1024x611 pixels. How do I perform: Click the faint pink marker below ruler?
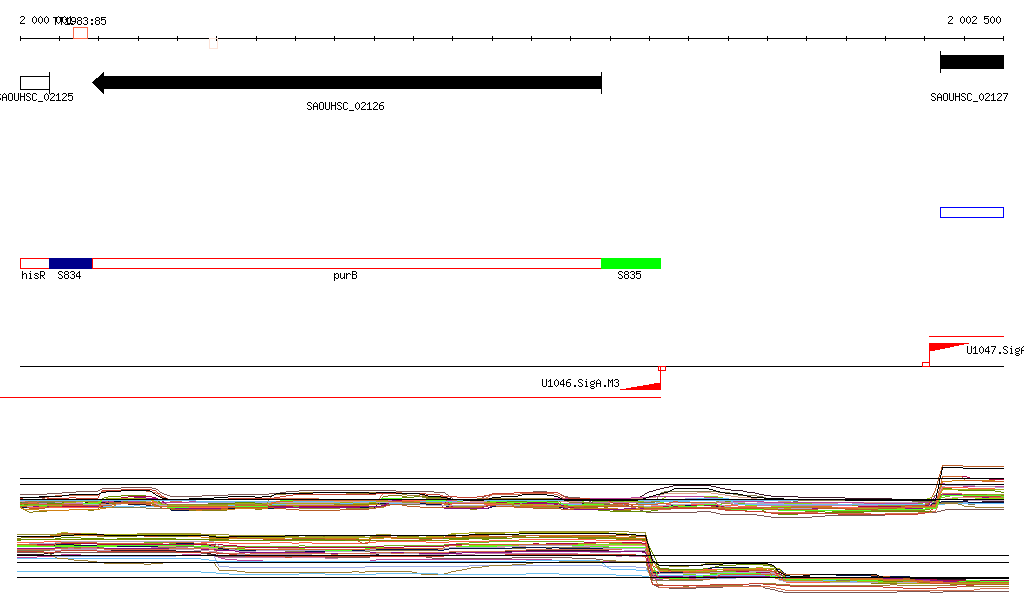coord(213,42)
